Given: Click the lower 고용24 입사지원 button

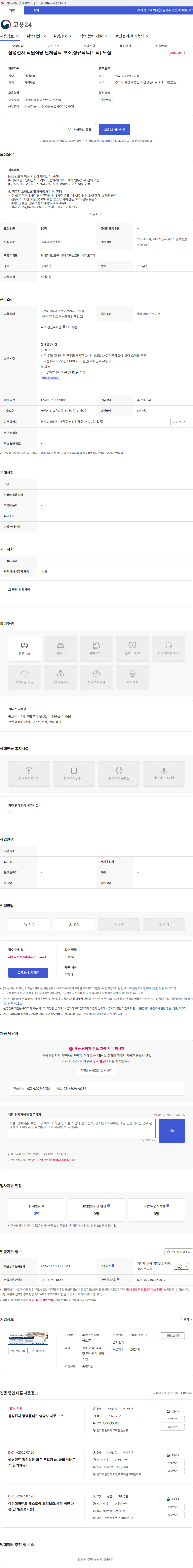Looking at the screenshot, I should pyautogui.click(x=28, y=973).
